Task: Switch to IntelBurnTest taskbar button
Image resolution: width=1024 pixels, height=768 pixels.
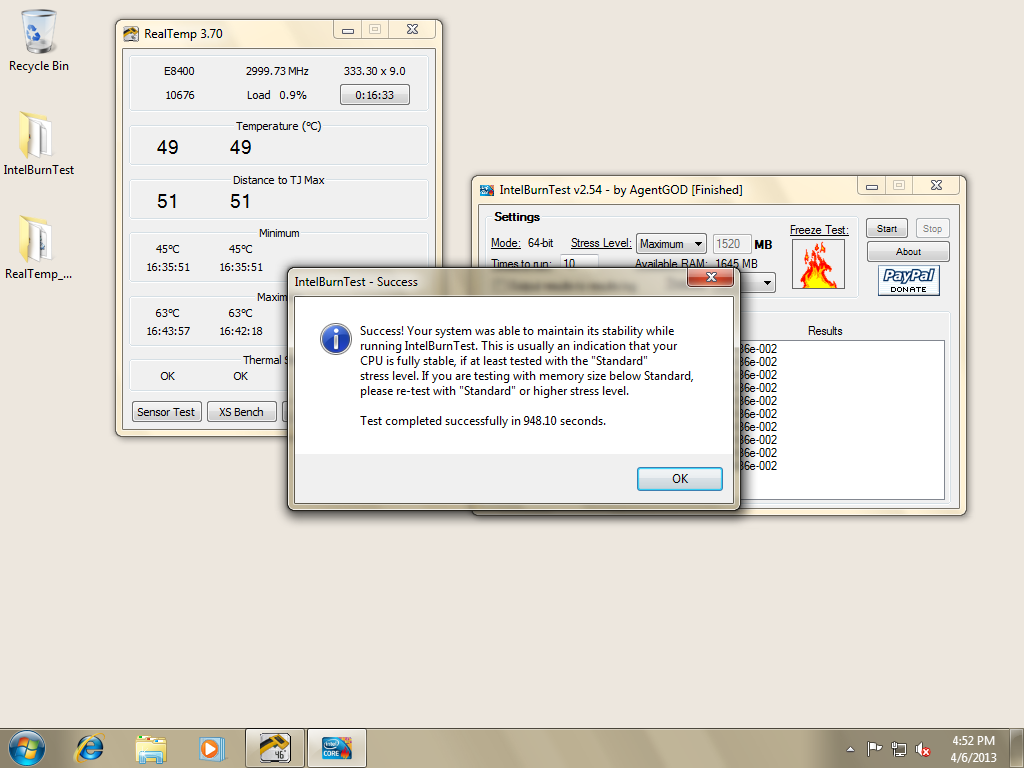Action: click(x=337, y=748)
